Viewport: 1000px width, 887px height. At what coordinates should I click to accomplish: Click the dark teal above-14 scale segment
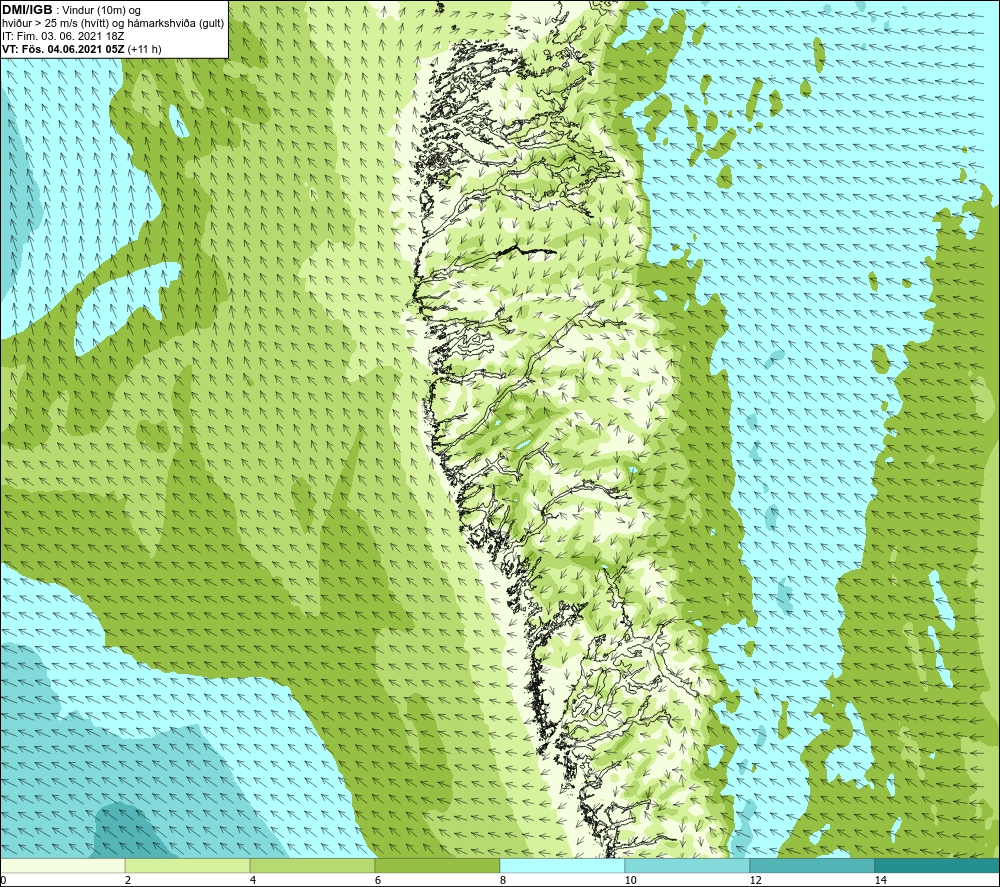click(938, 865)
